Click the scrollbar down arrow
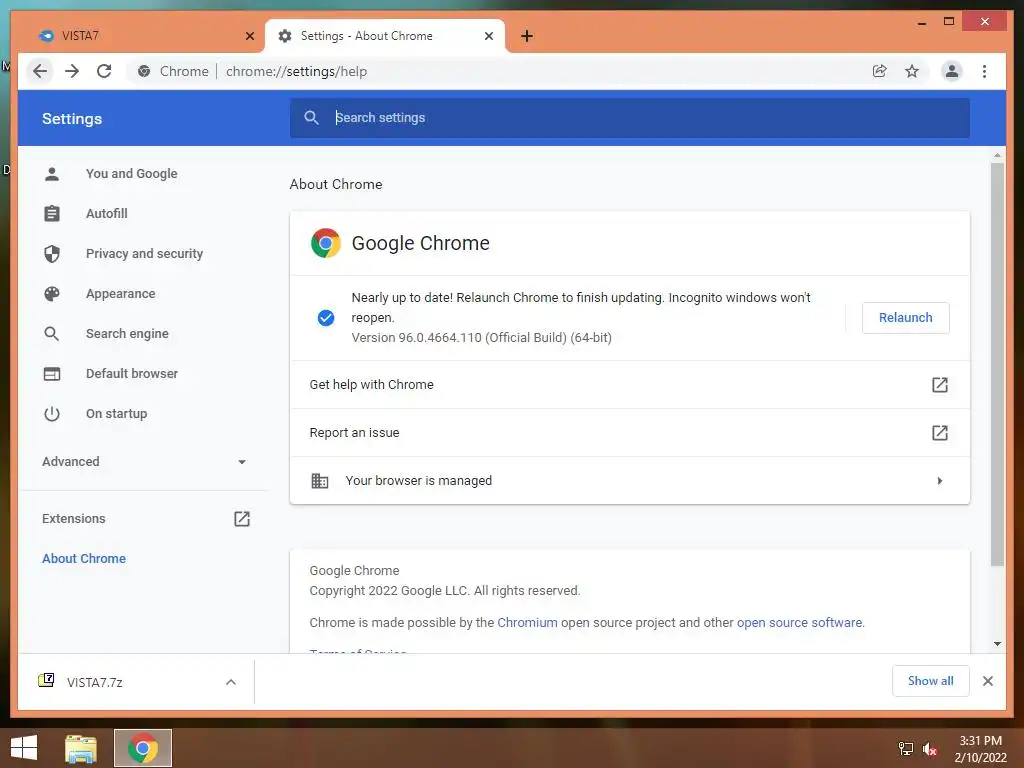This screenshot has height=768, width=1024. point(997,644)
